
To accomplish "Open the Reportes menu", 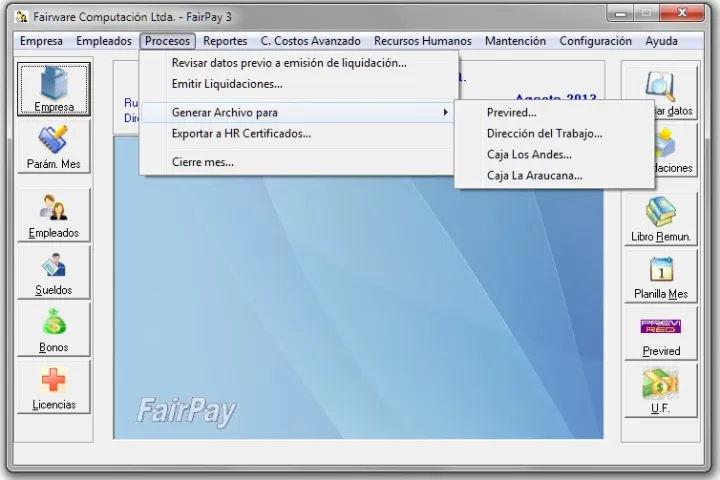I will (225, 41).
